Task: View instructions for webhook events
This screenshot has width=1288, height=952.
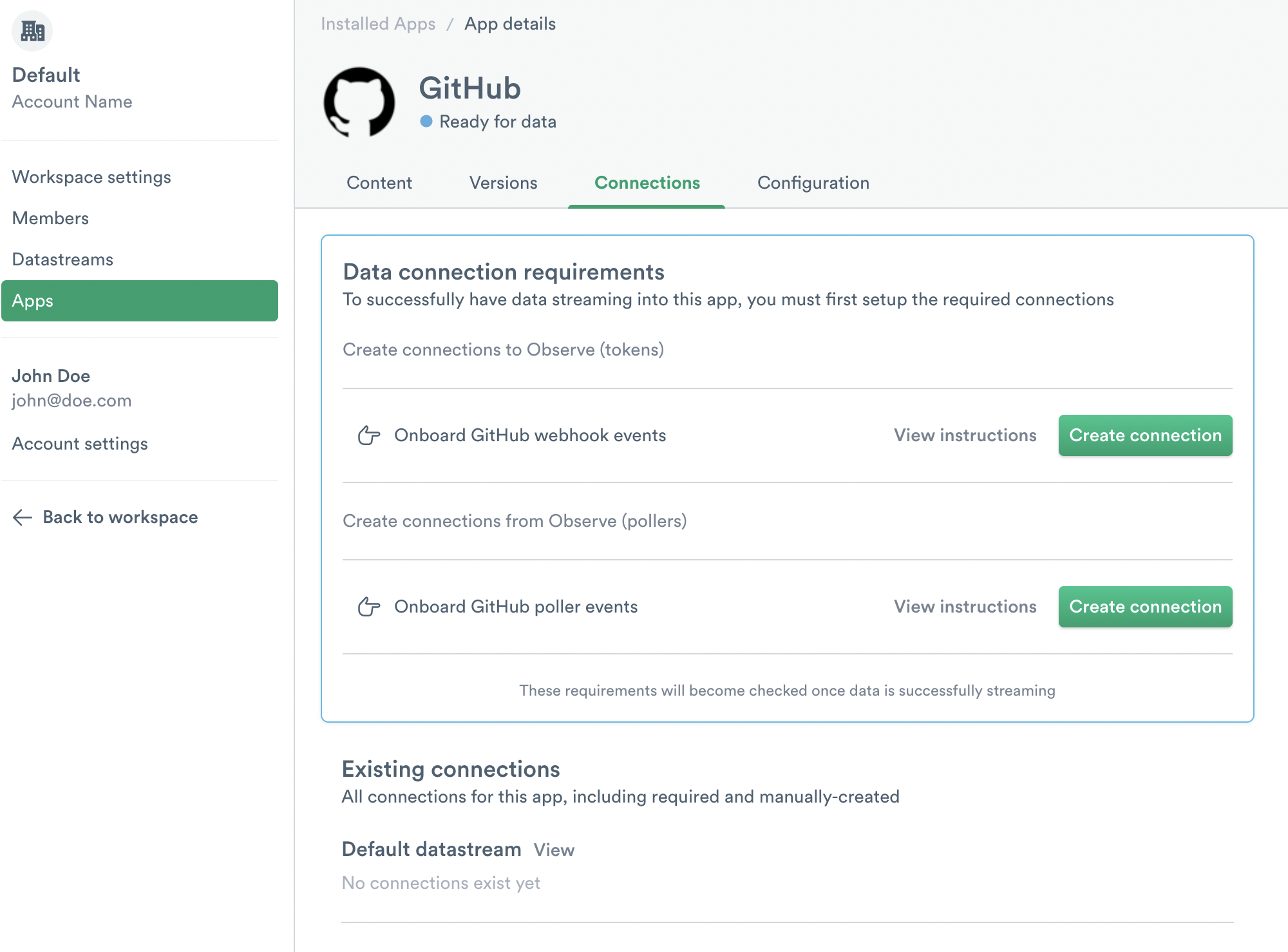Action: point(965,435)
